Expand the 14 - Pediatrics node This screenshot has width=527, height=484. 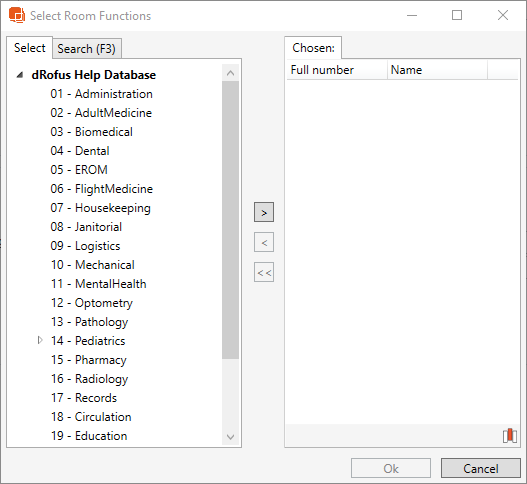pyautogui.click(x=40, y=340)
